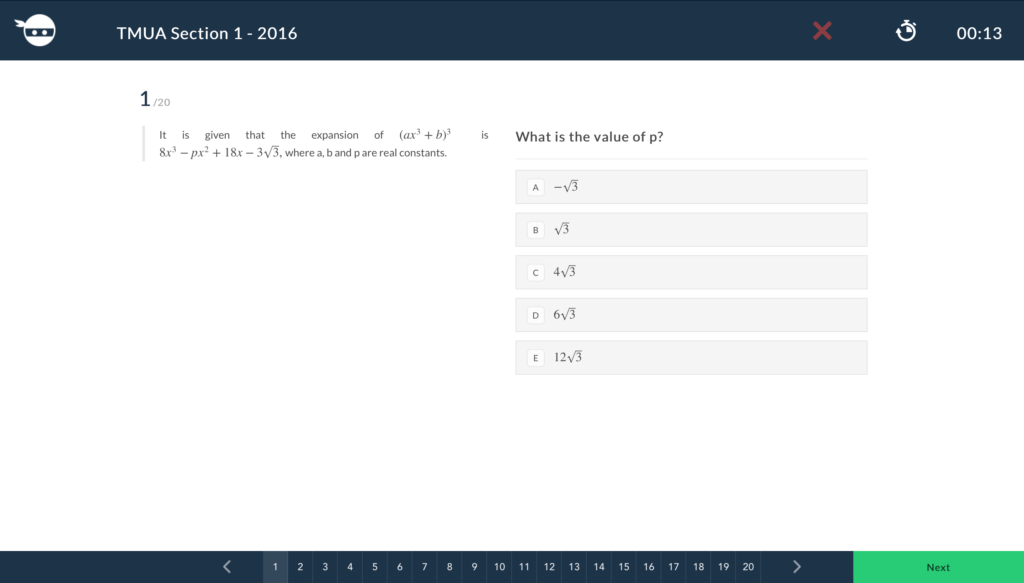Click the 00:13 timer display
This screenshot has width=1024, height=583.
(x=979, y=33)
